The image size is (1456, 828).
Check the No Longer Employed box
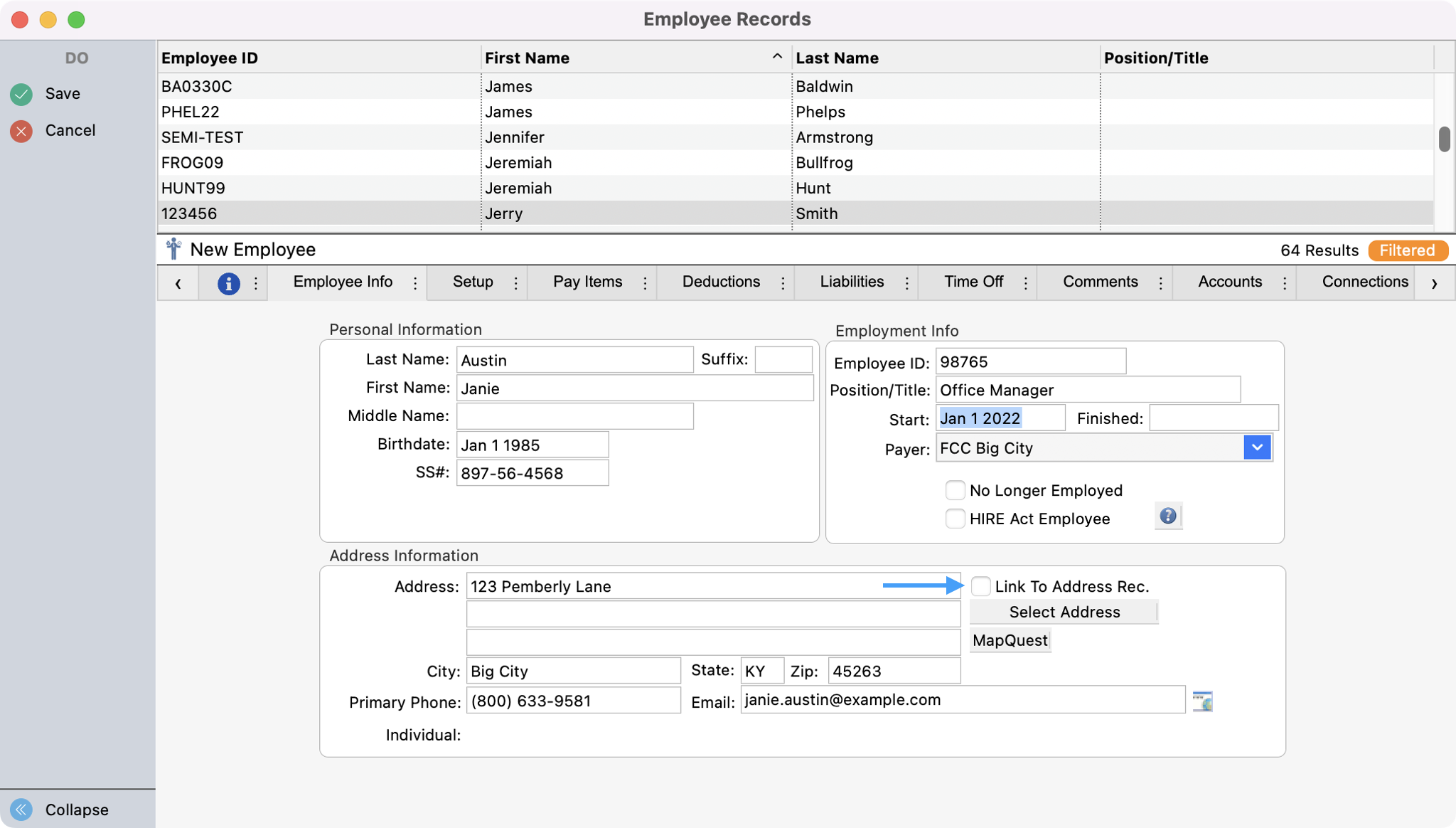955,489
